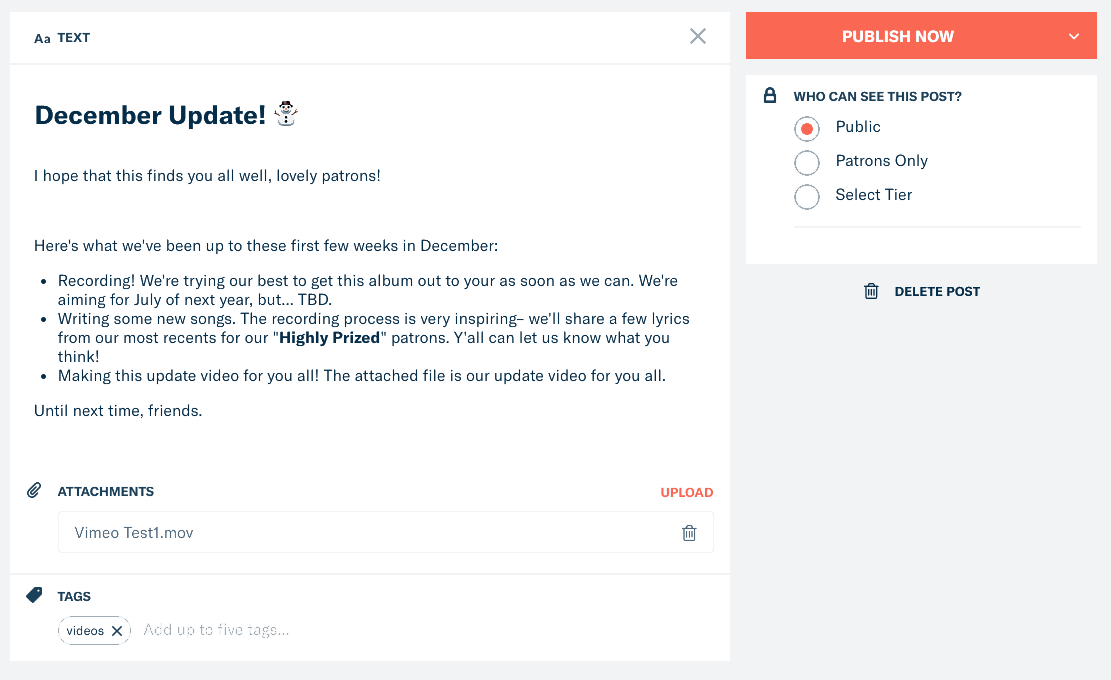This screenshot has width=1111, height=680.
Task: Click the December Update title field
Action: [150, 115]
